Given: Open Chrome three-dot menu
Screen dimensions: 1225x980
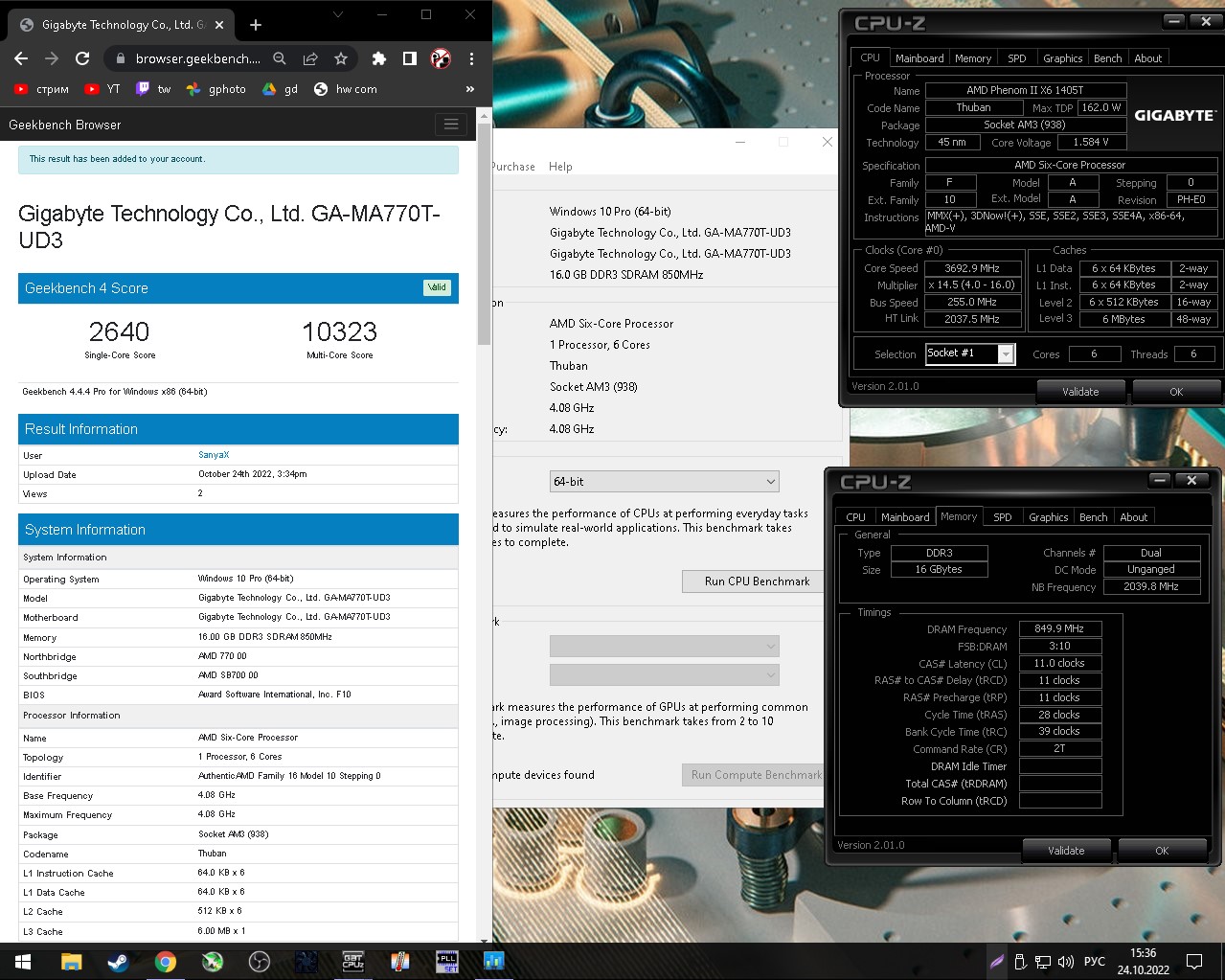Looking at the screenshot, I should pos(471,58).
